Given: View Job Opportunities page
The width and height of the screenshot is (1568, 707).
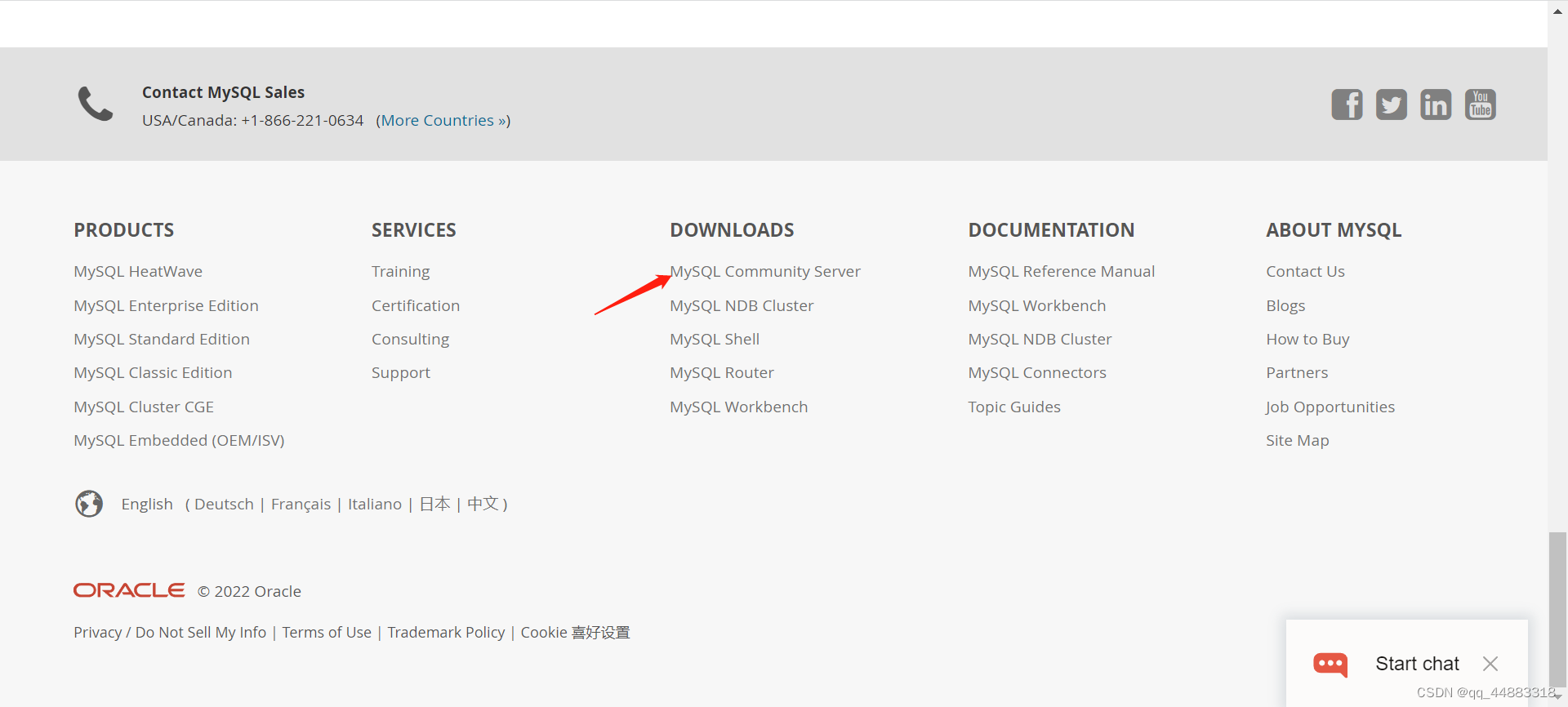Looking at the screenshot, I should point(1330,407).
